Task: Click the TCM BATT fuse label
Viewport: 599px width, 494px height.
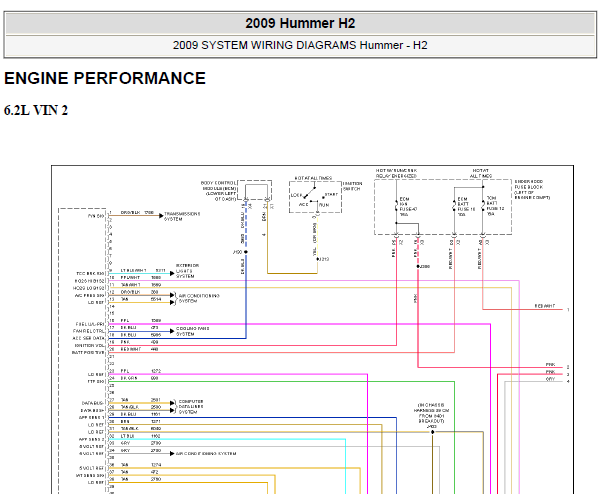Action: (x=495, y=206)
